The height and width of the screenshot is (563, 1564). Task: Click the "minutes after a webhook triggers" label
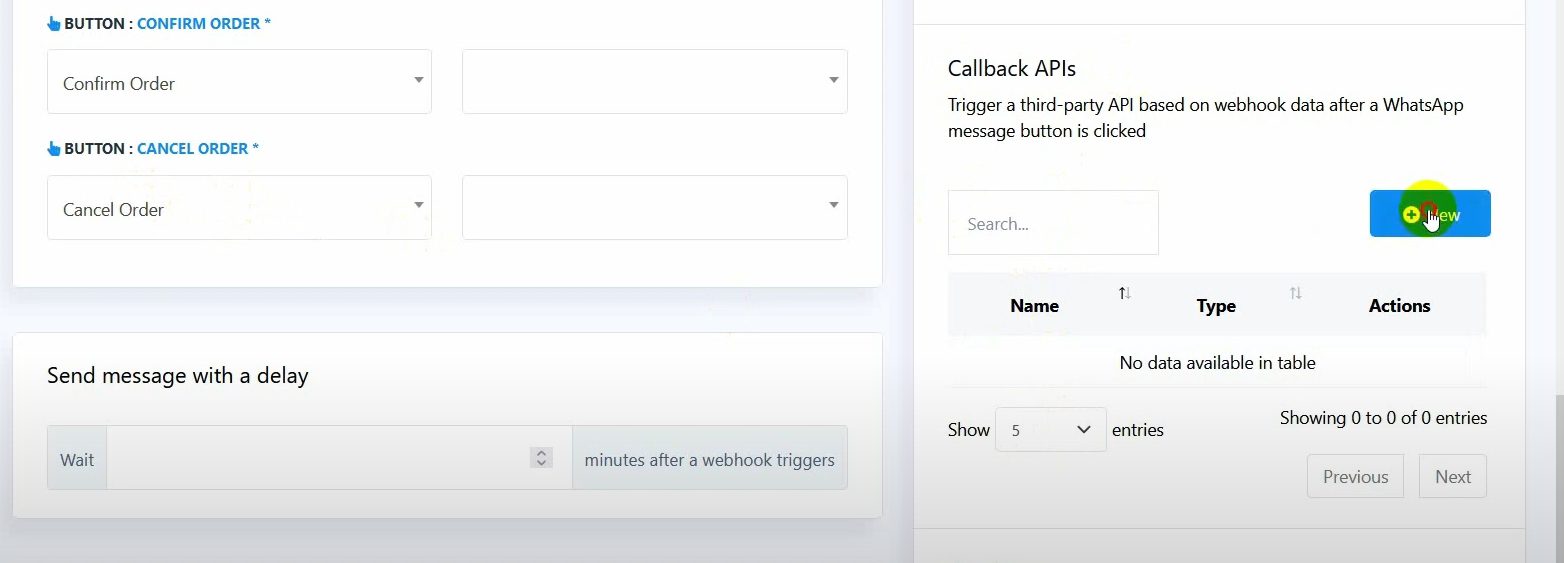[x=709, y=459]
